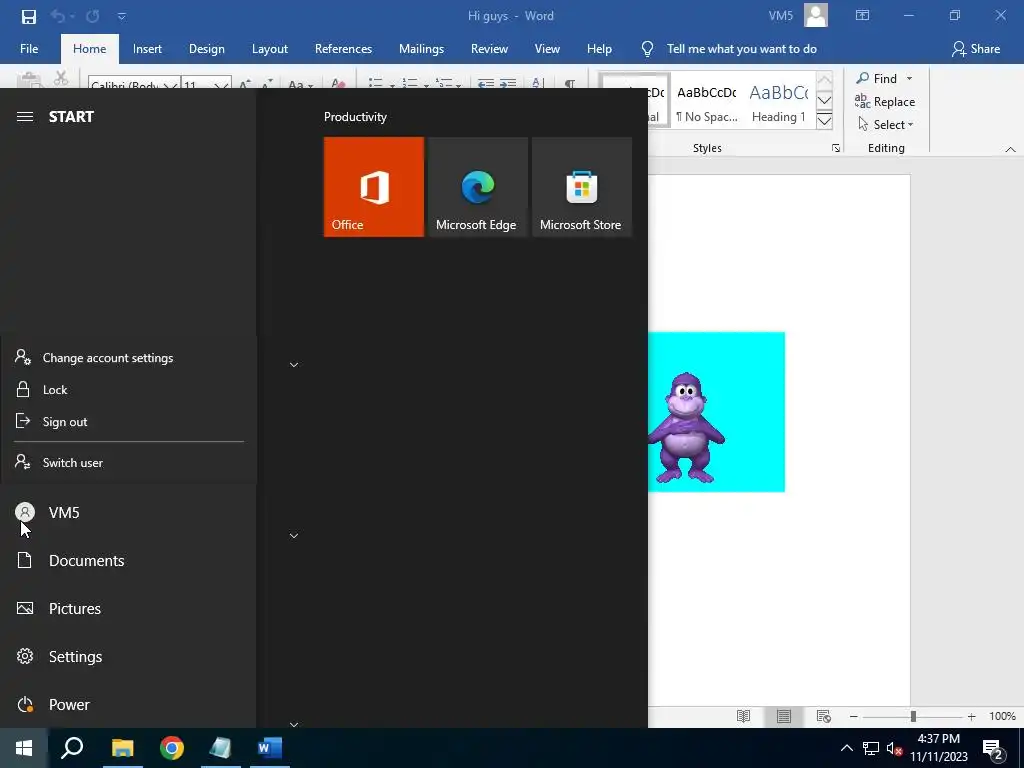Viewport: 1024px width, 768px height.
Task: Open Customize Quick Access Toolbar dropdown
Action: click(x=121, y=16)
